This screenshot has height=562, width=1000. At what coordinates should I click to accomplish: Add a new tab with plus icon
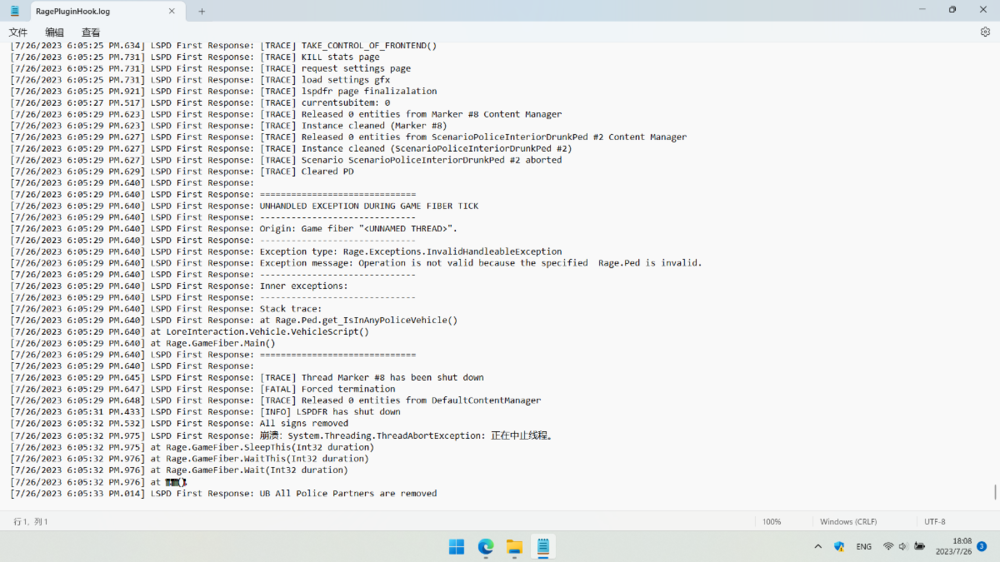coord(201,11)
